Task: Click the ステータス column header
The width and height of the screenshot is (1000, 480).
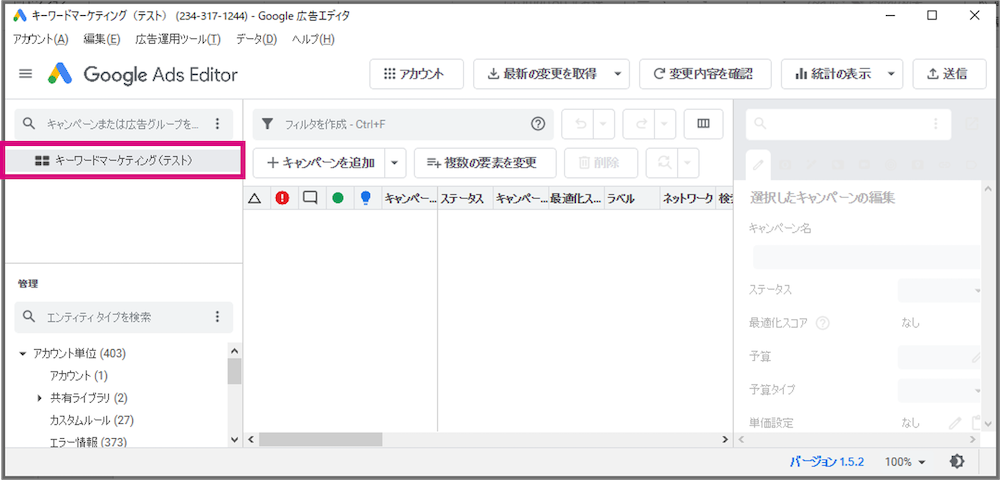Action: point(465,198)
